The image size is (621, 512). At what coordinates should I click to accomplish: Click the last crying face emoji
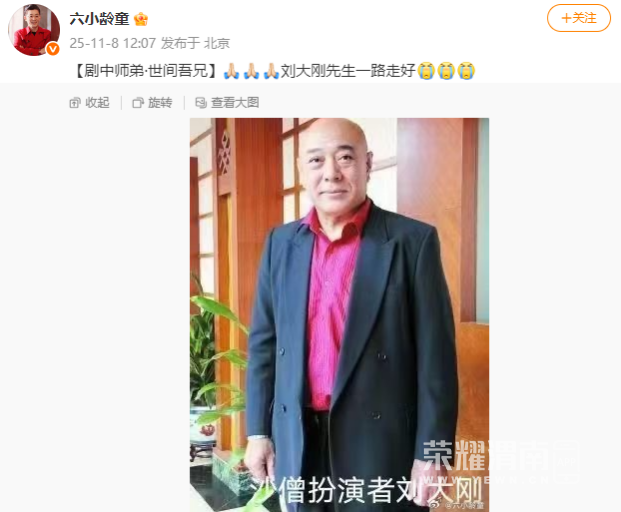click(466, 71)
